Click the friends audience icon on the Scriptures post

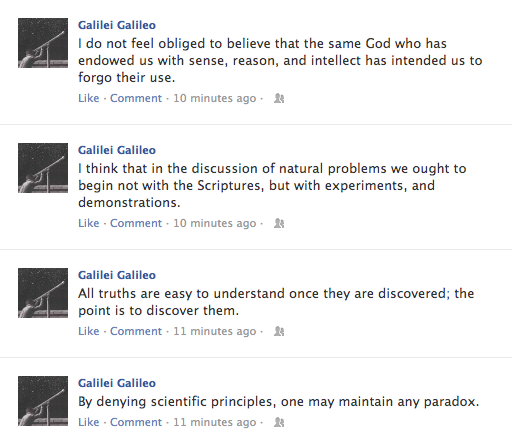(279, 223)
